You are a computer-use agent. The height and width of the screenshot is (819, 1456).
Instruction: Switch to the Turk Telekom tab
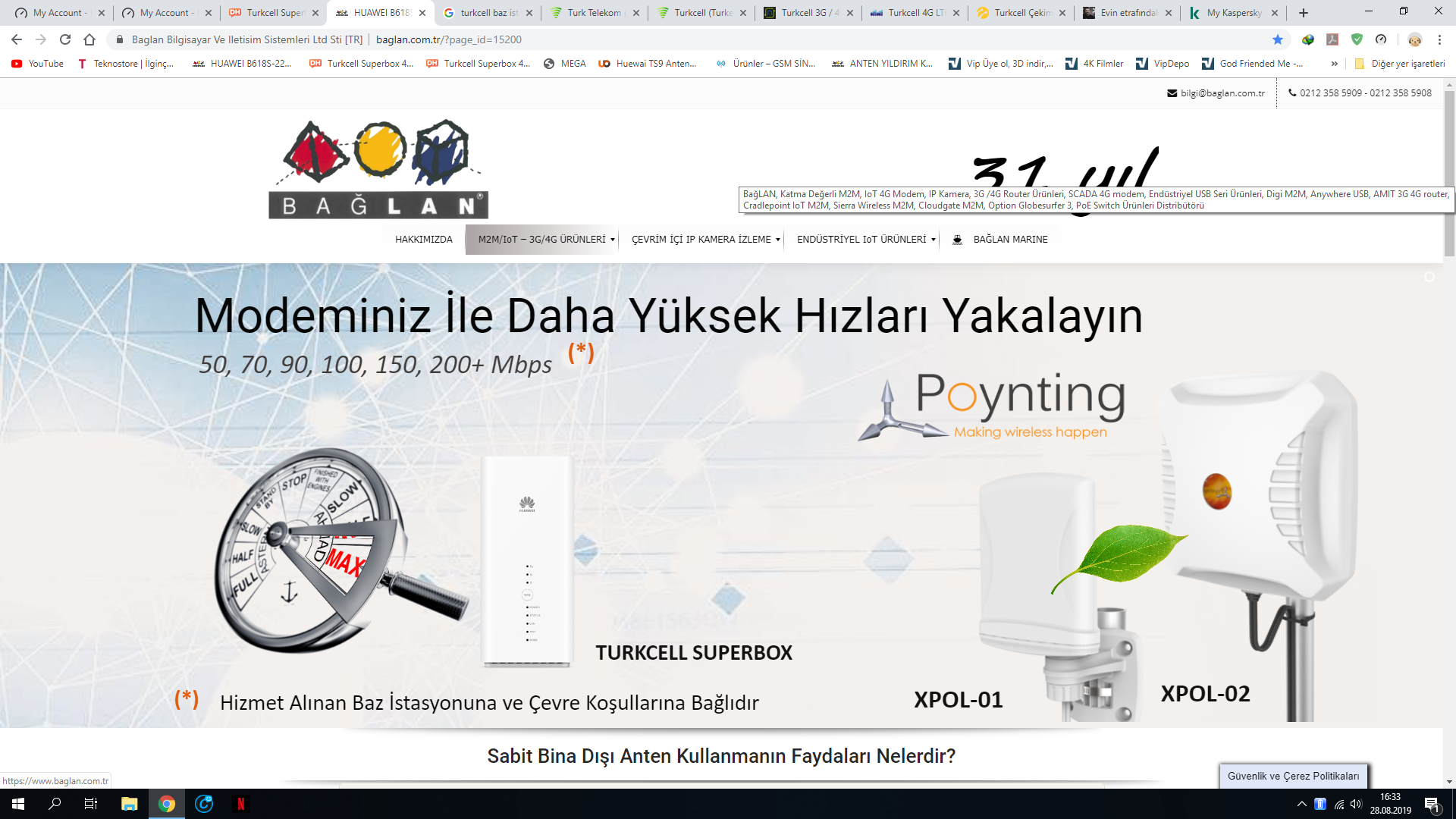point(594,13)
